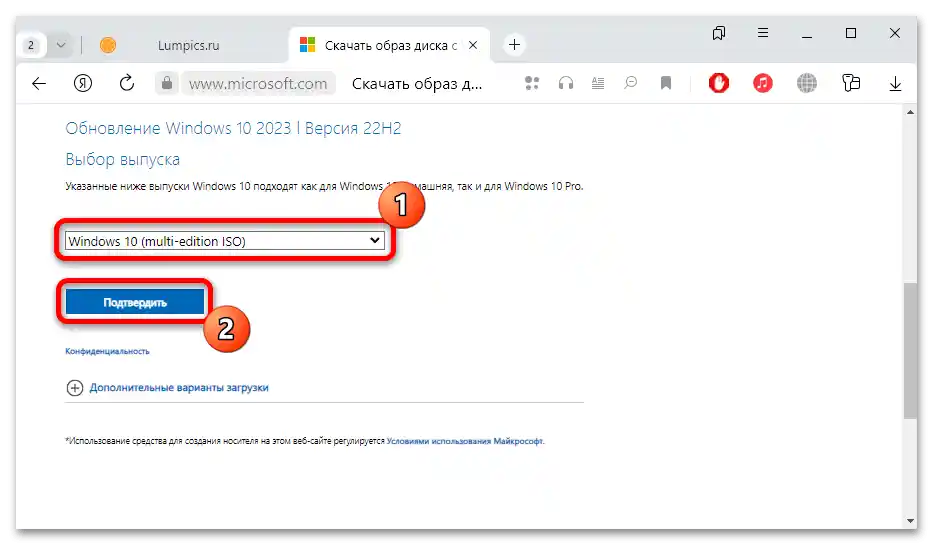Viewport: 933px width, 545px height.
Task: Open 'Условиями использования Майкрософт' link
Action: pos(465,441)
